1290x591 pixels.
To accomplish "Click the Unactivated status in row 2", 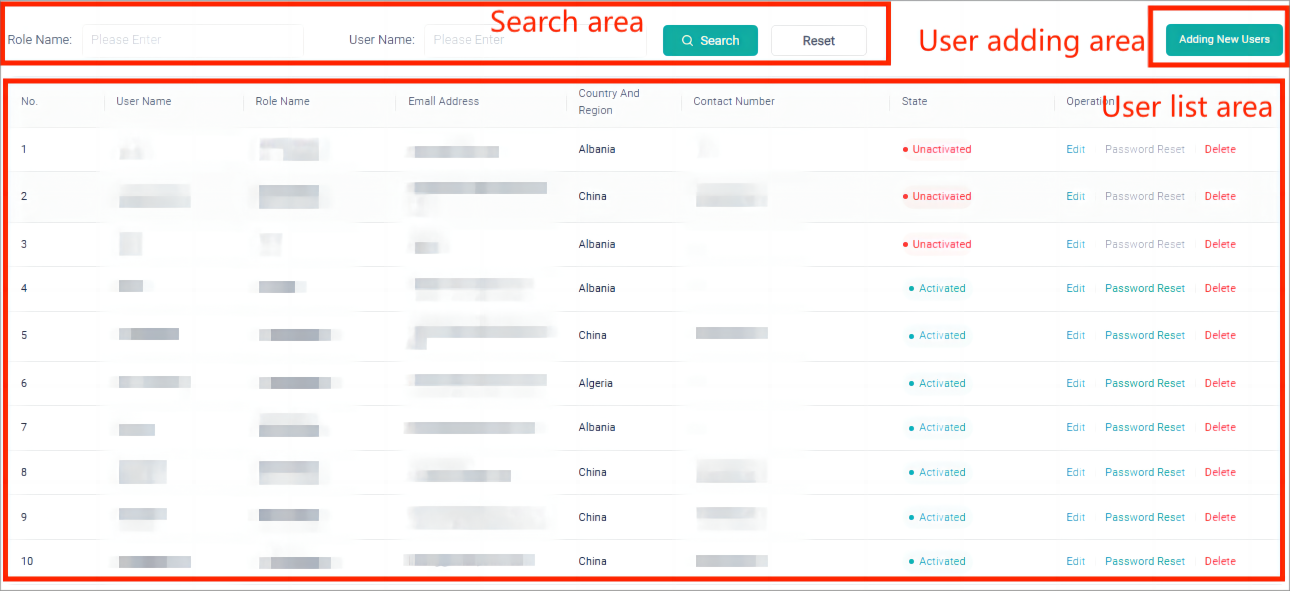I will tap(941, 197).
